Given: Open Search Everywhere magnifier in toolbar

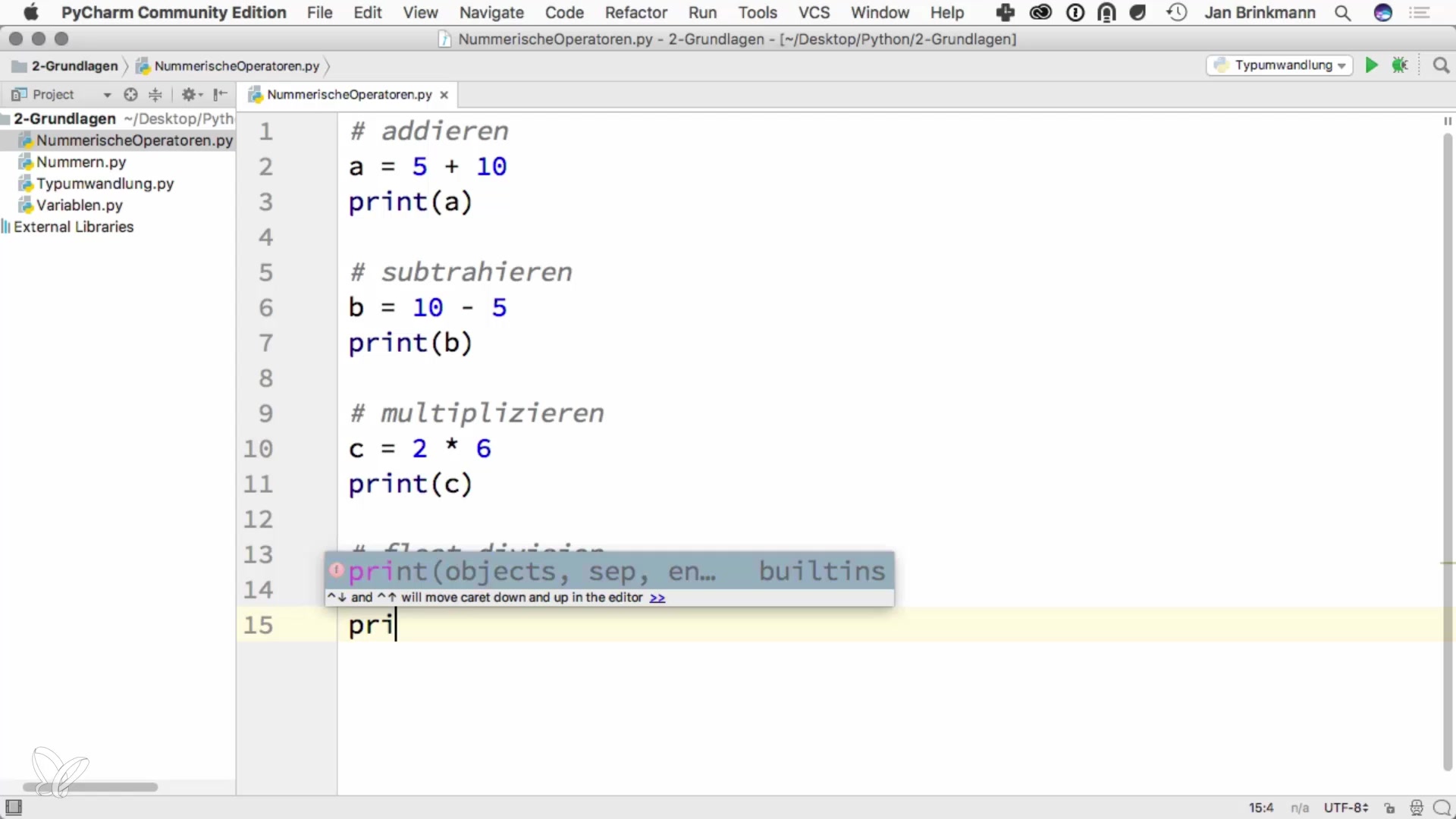Looking at the screenshot, I should [1441, 66].
